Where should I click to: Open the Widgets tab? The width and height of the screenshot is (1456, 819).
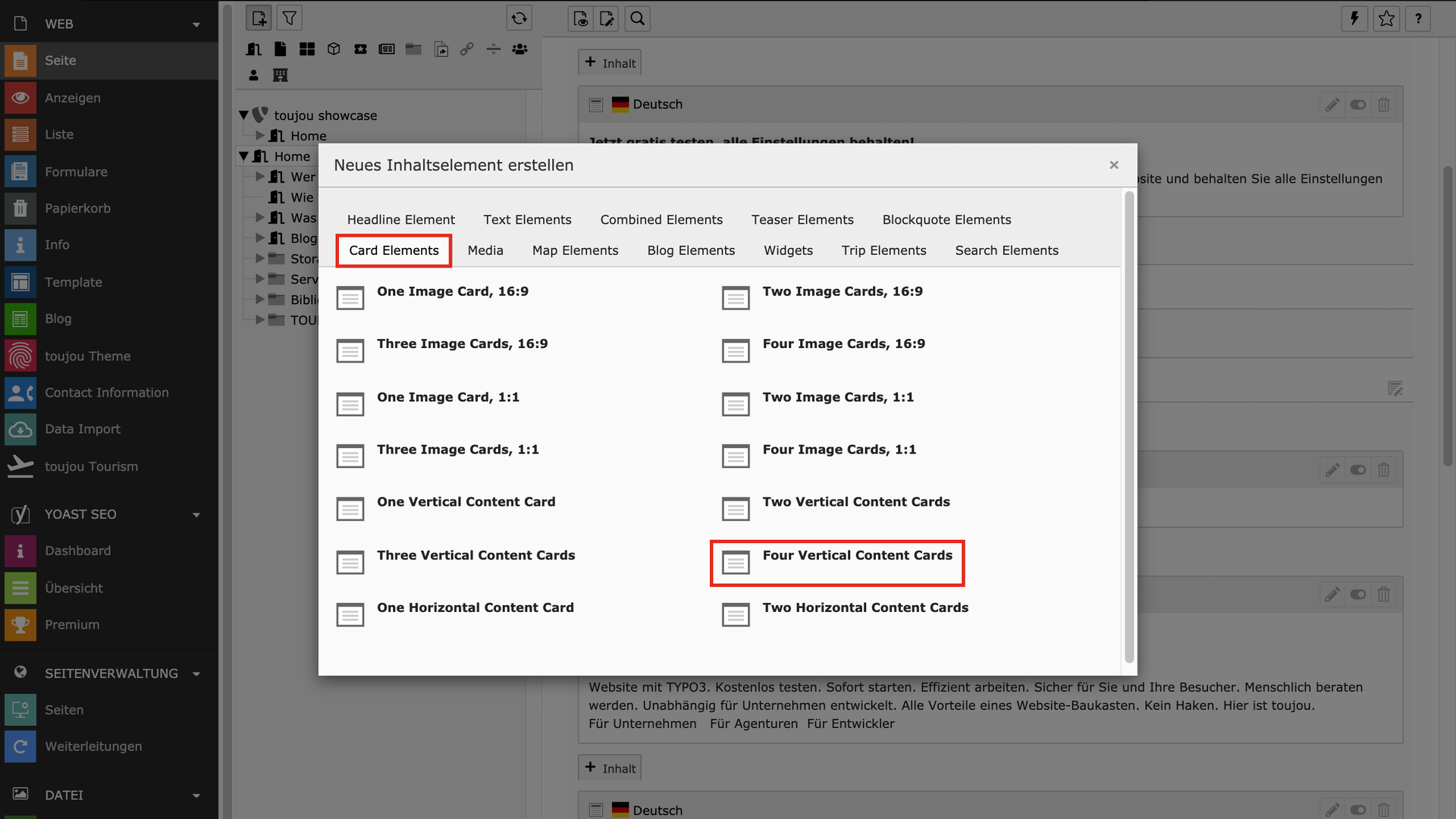[x=788, y=251]
